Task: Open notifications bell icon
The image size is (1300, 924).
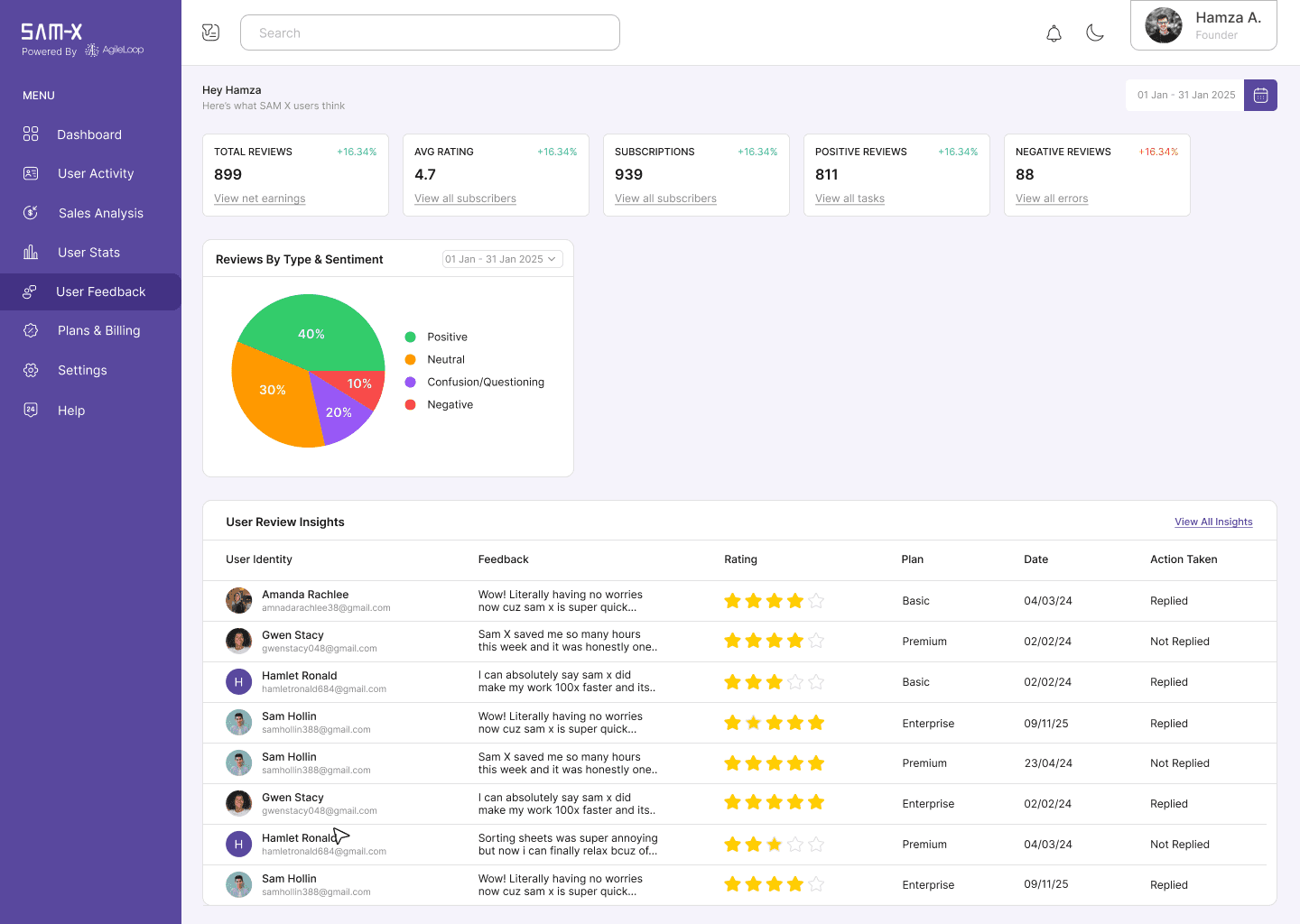Action: [1054, 33]
